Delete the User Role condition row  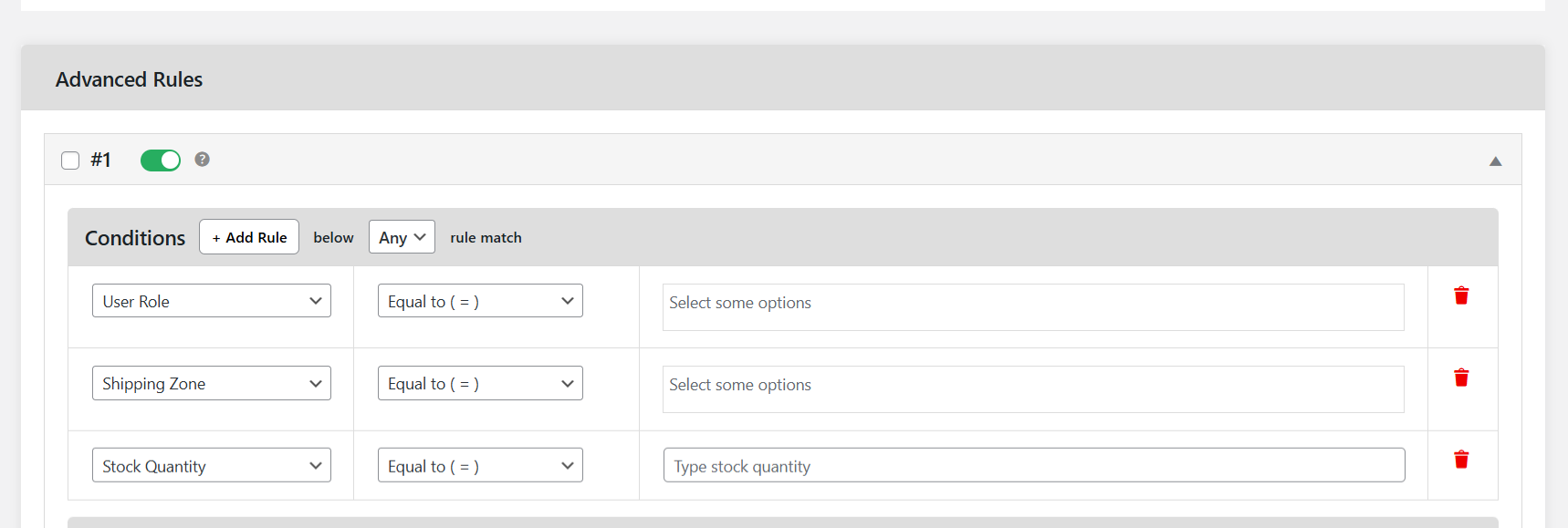click(x=1461, y=295)
